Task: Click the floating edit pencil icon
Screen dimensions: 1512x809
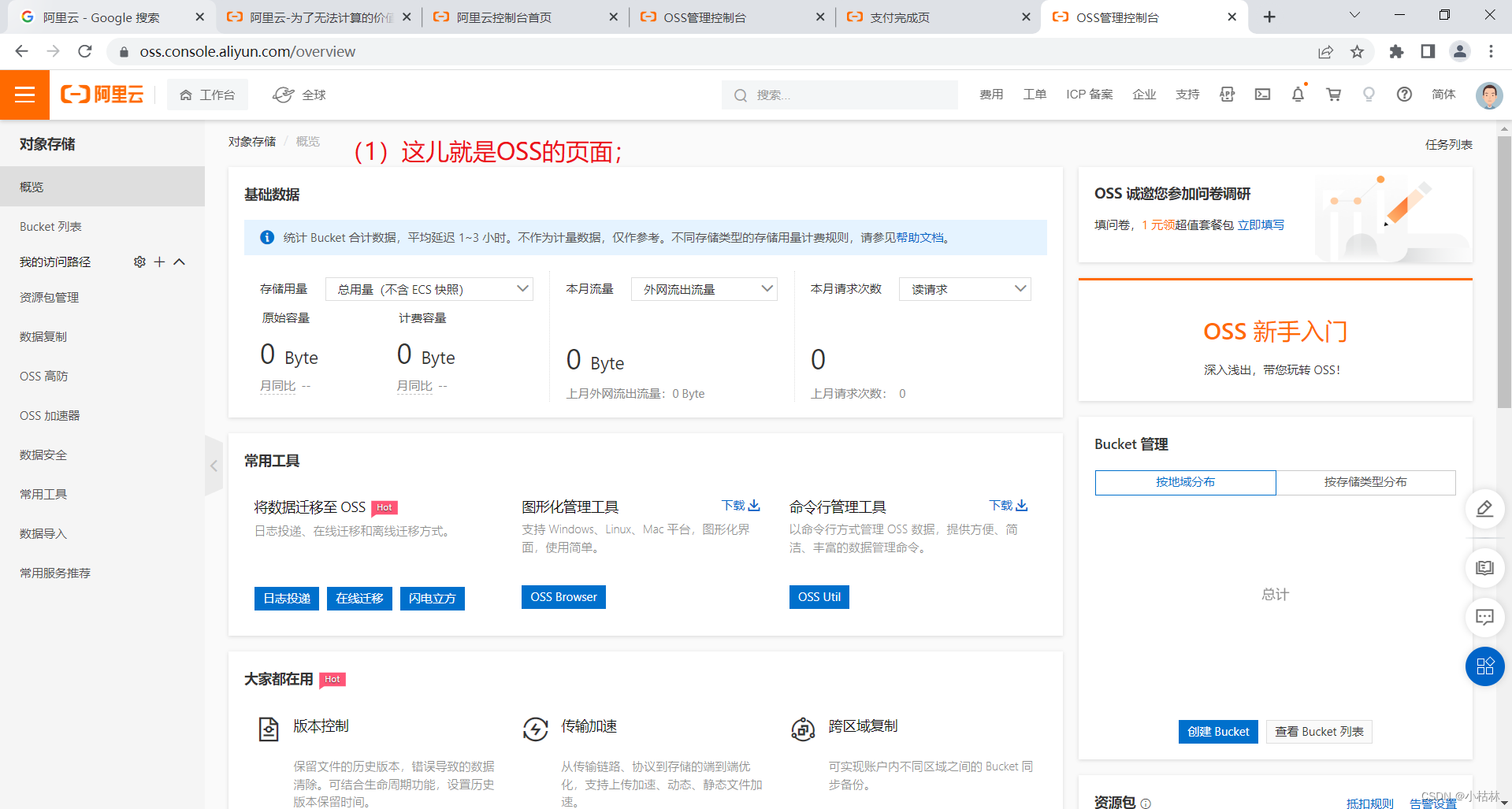Action: (x=1484, y=508)
